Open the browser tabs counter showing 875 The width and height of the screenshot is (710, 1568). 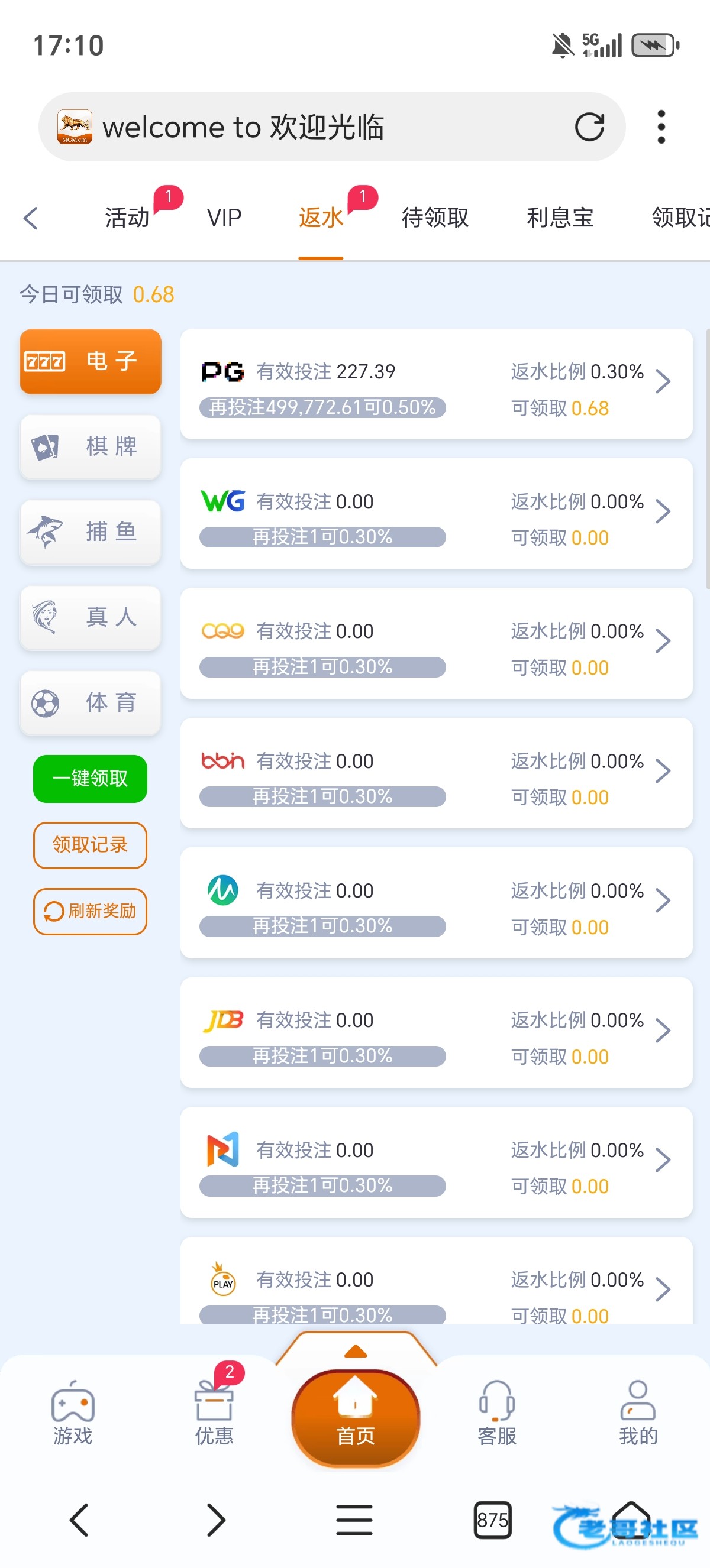pyautogui.click(x=492, y=1520)
